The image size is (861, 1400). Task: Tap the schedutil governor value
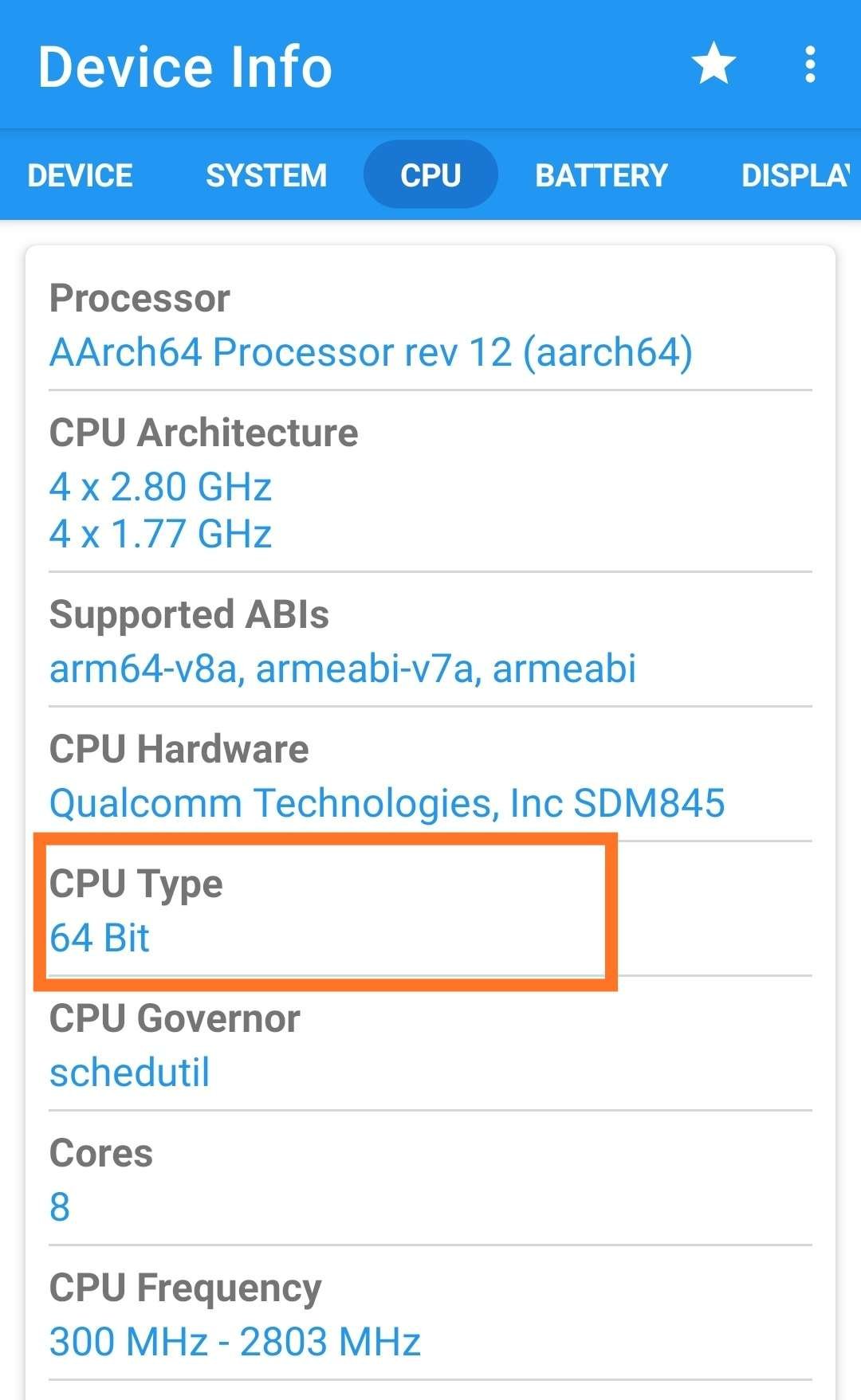(x=130, y=1073)
